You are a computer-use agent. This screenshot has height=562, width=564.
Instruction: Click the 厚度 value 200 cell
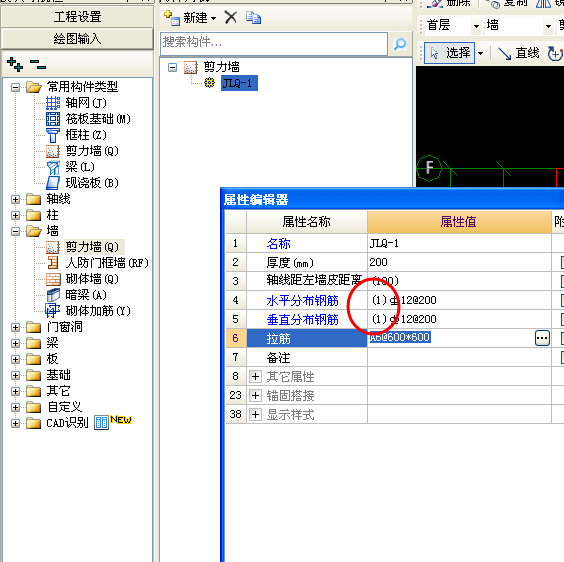(x=459, y=262)
